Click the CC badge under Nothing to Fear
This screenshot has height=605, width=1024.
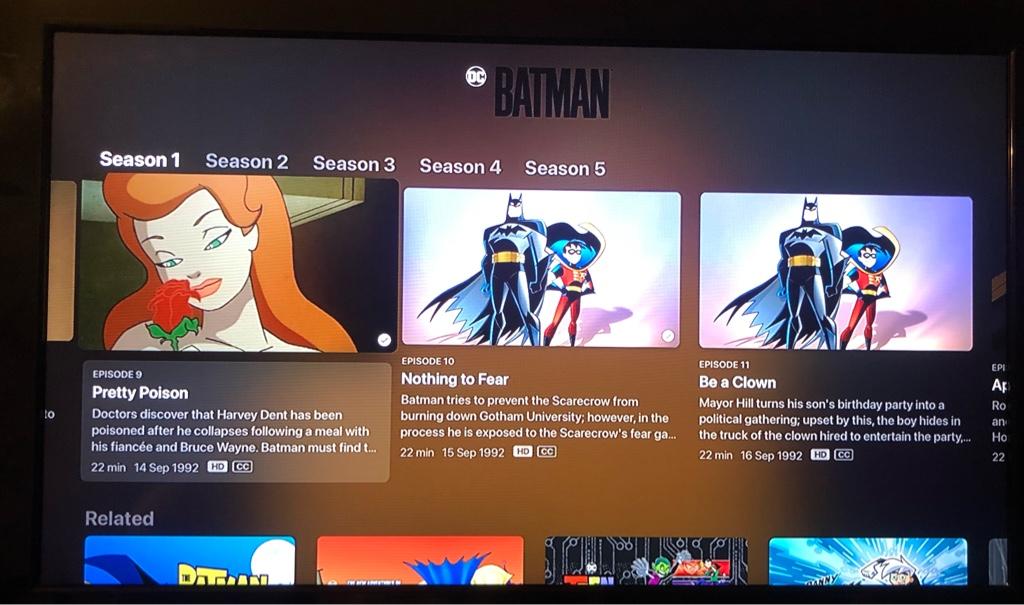tap(547, 451)
